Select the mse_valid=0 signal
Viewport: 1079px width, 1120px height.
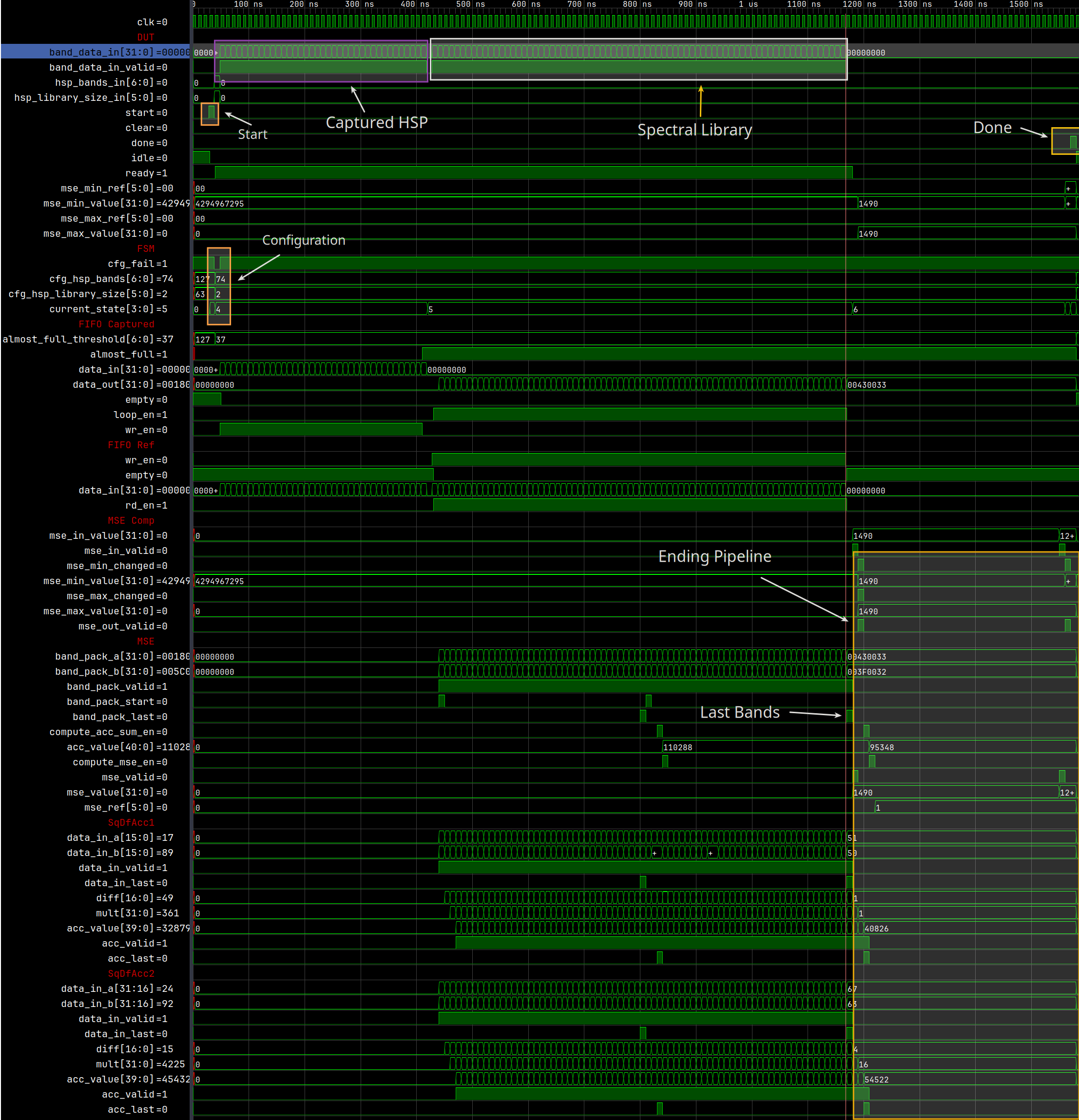(135, 777)
